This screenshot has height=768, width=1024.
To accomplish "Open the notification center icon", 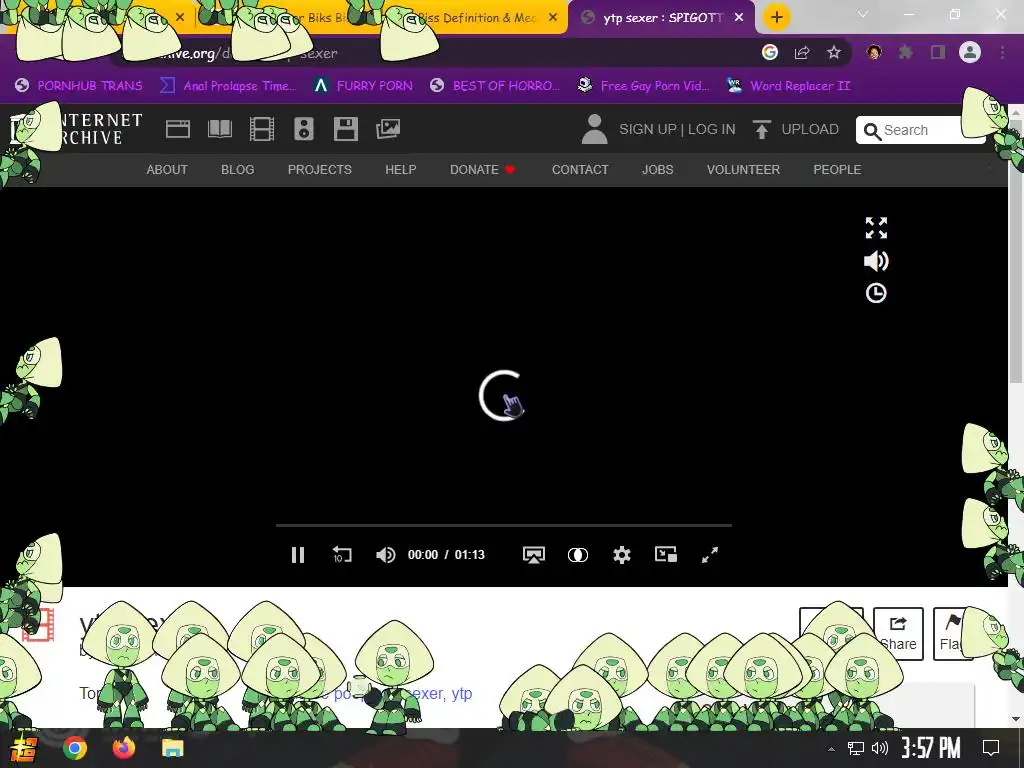I will point(991,748).
